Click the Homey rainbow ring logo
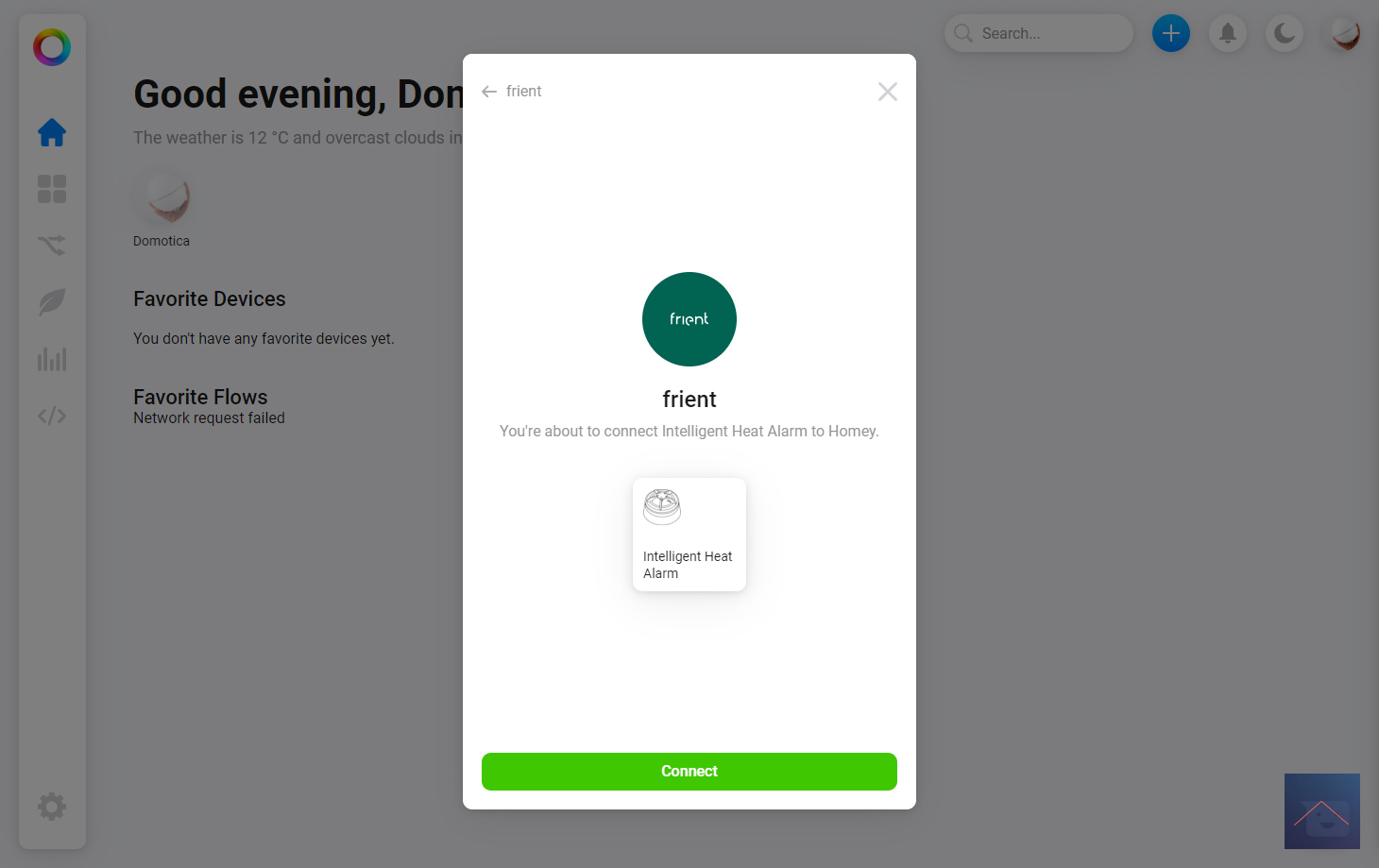 coord(52,47)
